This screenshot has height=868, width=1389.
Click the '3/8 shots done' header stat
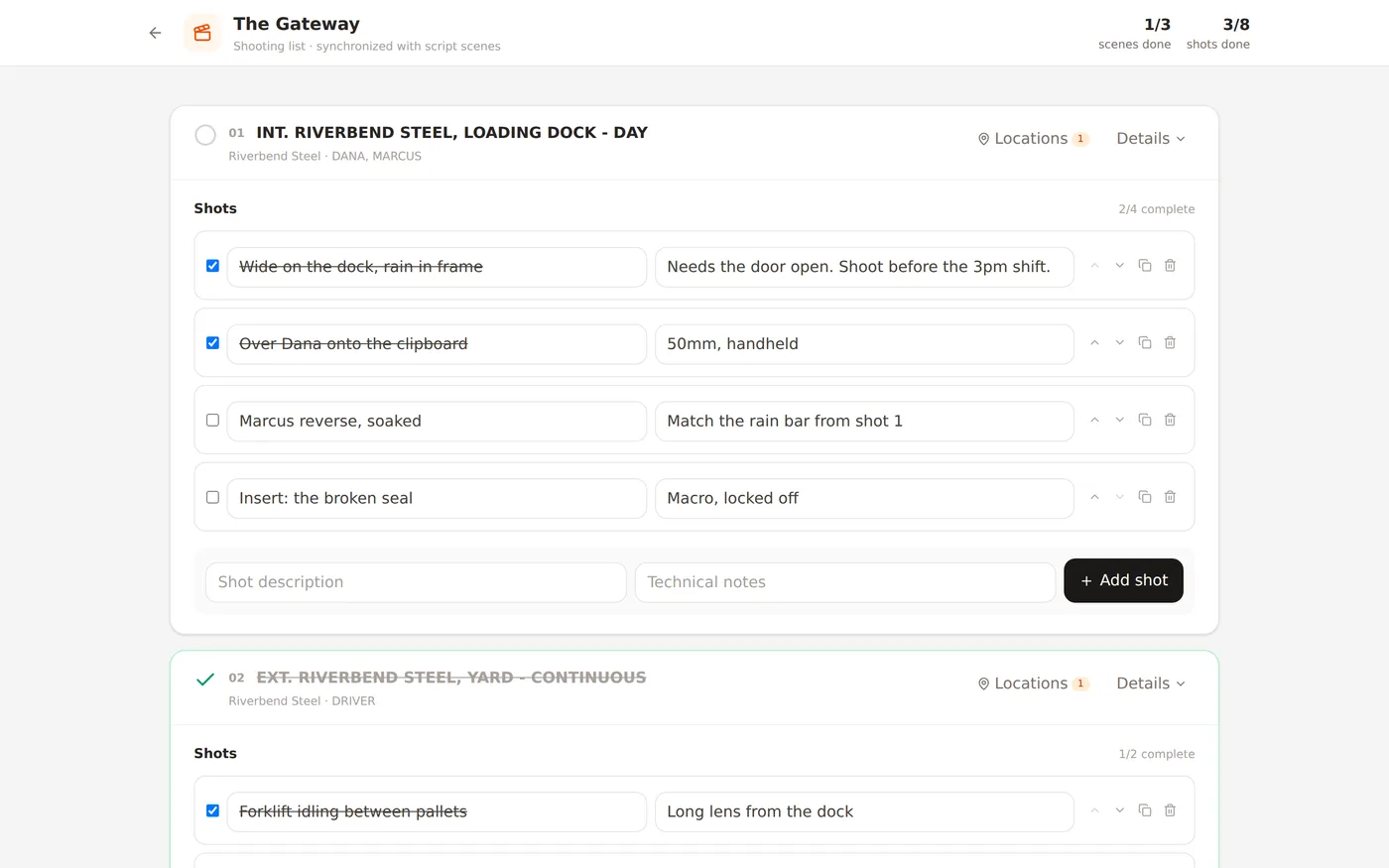1218,33
